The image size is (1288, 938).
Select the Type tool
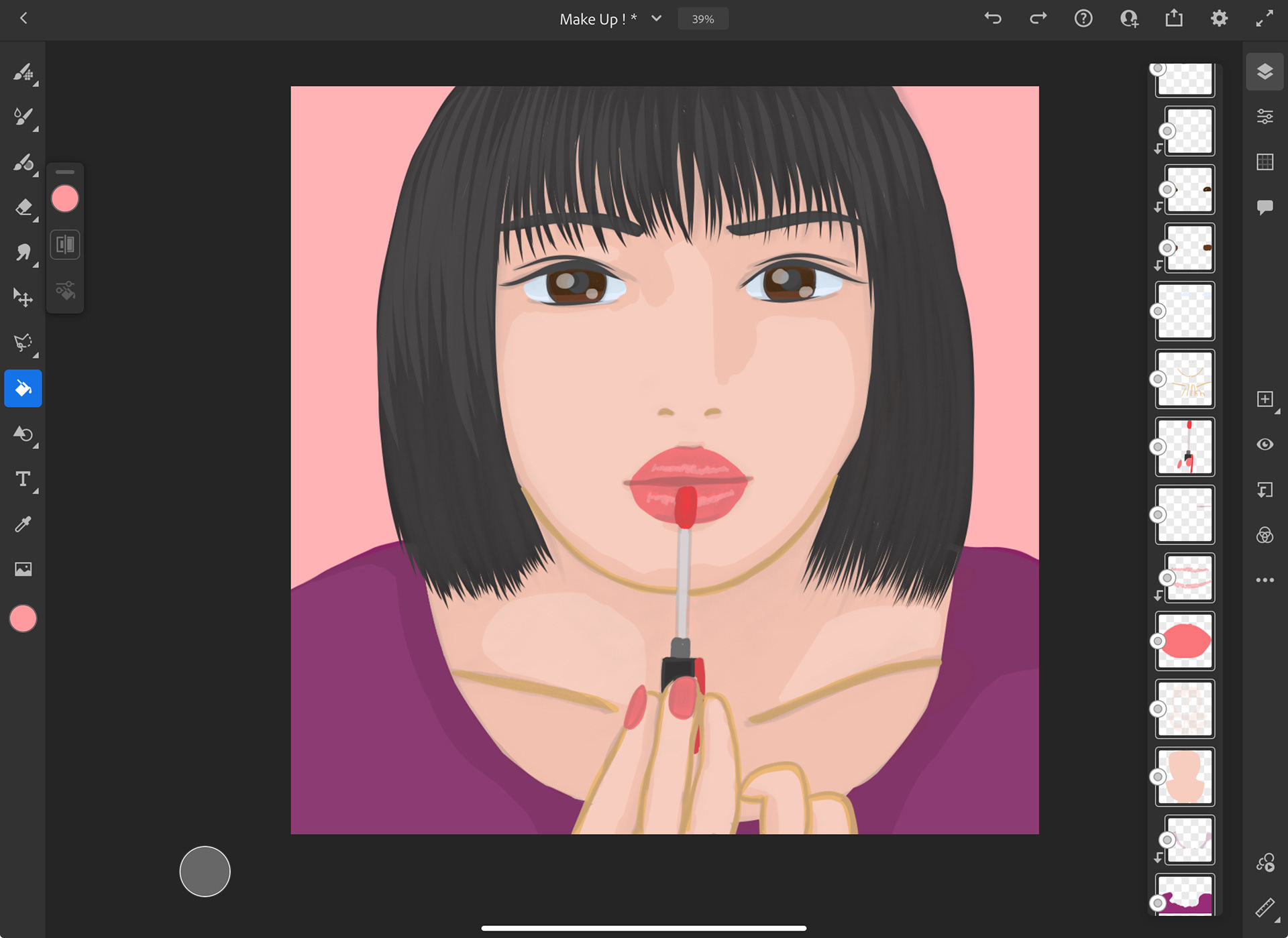pos(23,479)
